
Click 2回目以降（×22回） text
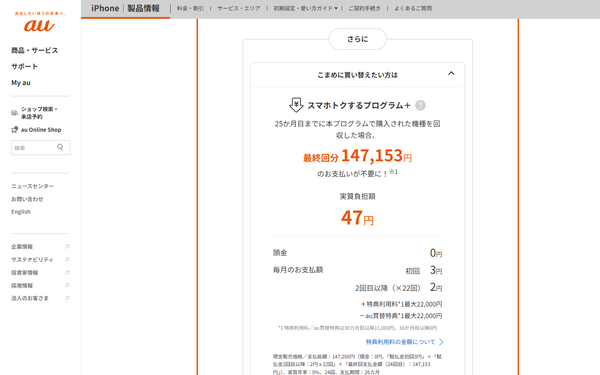click(x=388, y=288)
